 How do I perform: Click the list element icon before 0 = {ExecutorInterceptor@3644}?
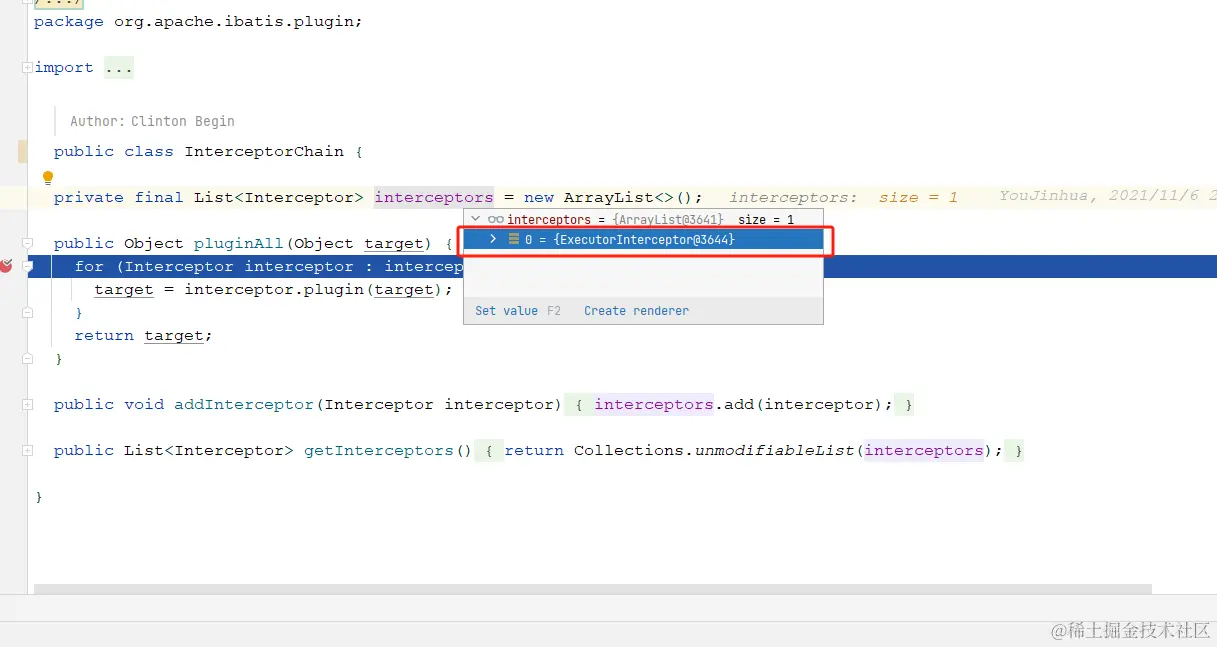[514, 239]
